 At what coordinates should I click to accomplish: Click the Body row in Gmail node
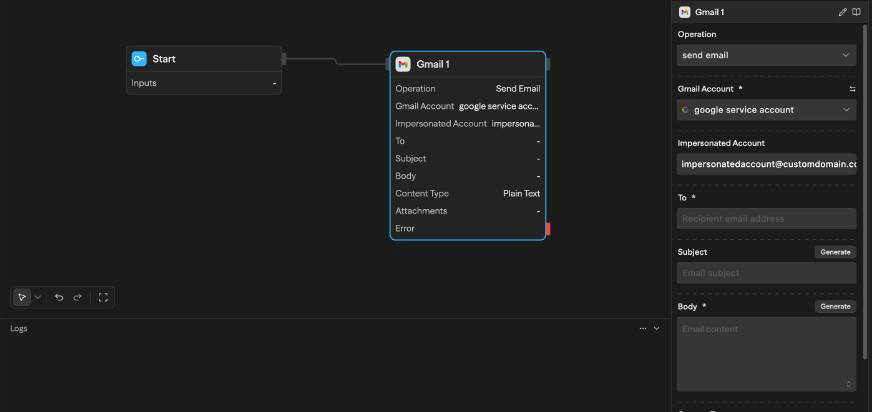(x=468, y=176)
